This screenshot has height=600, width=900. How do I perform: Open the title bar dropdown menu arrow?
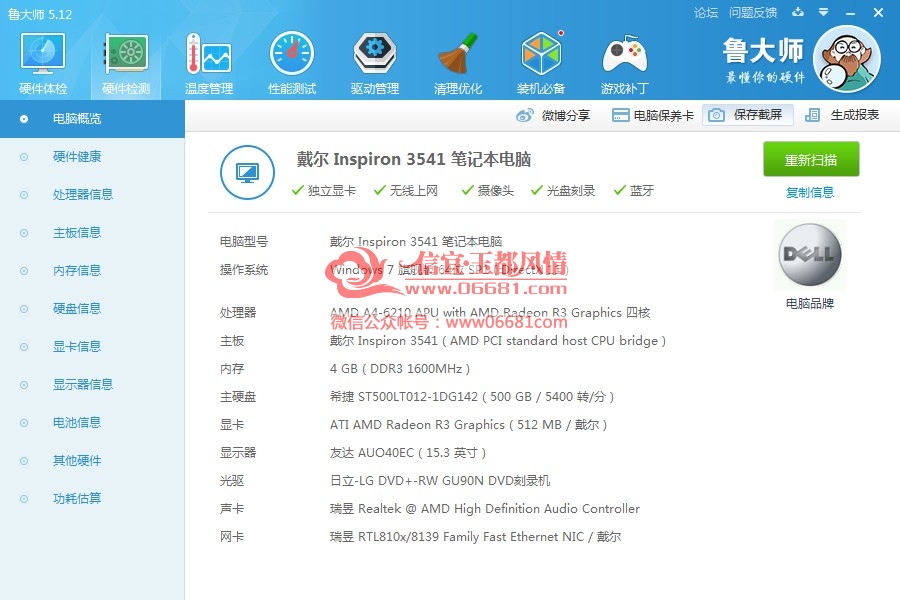point(824,12)
